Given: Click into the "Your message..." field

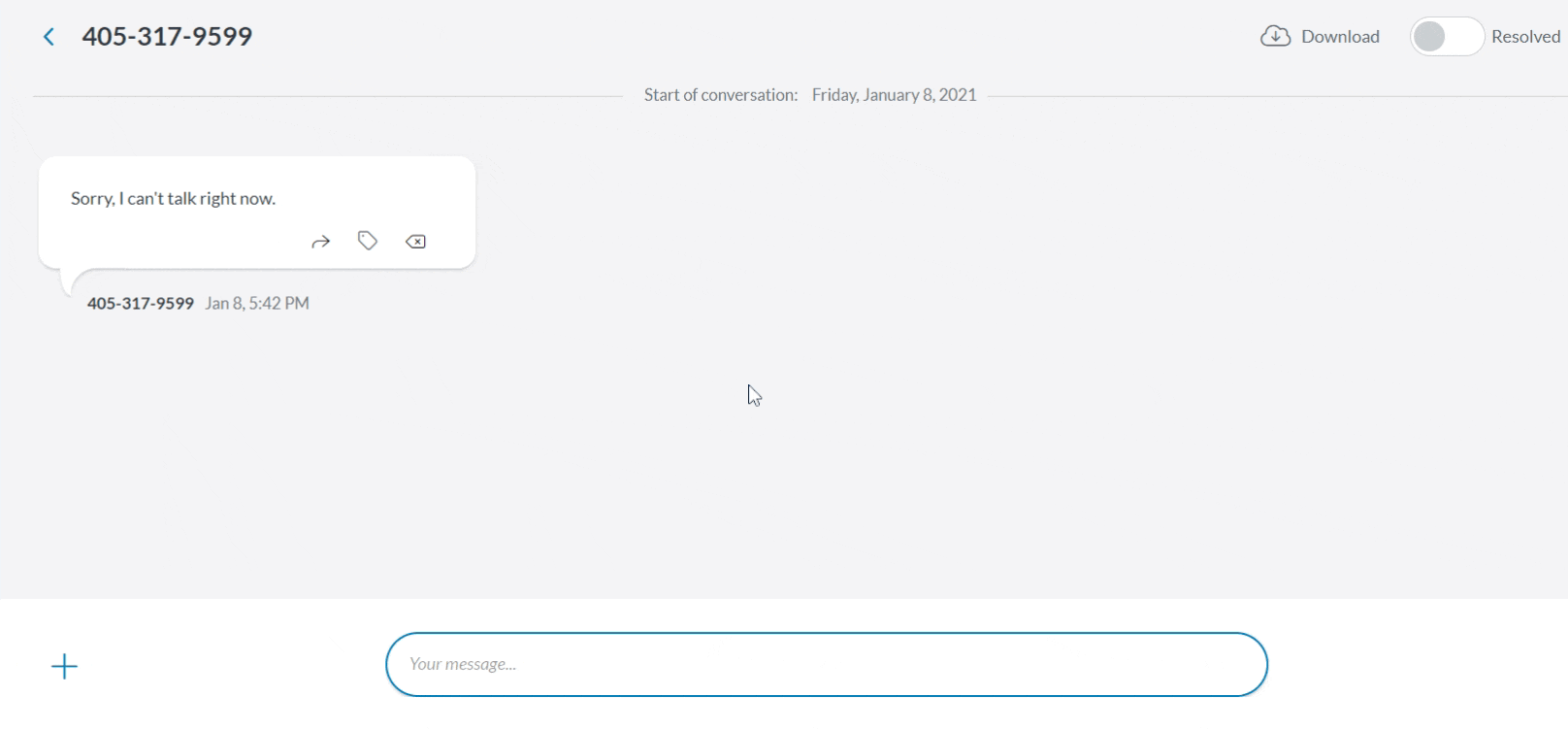Looking at the screenshot, I should click(x=826, y=664).
